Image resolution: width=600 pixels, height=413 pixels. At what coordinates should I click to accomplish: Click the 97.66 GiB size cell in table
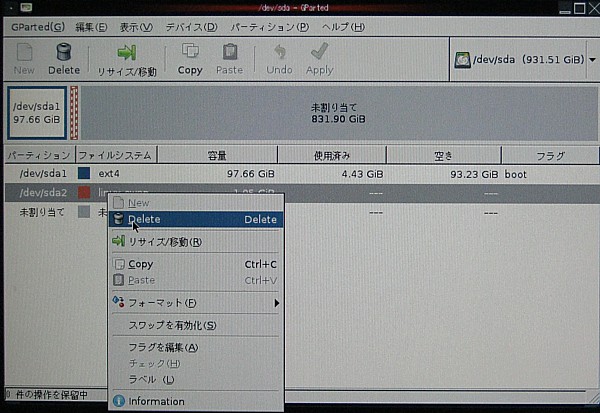tap(251, 174)
